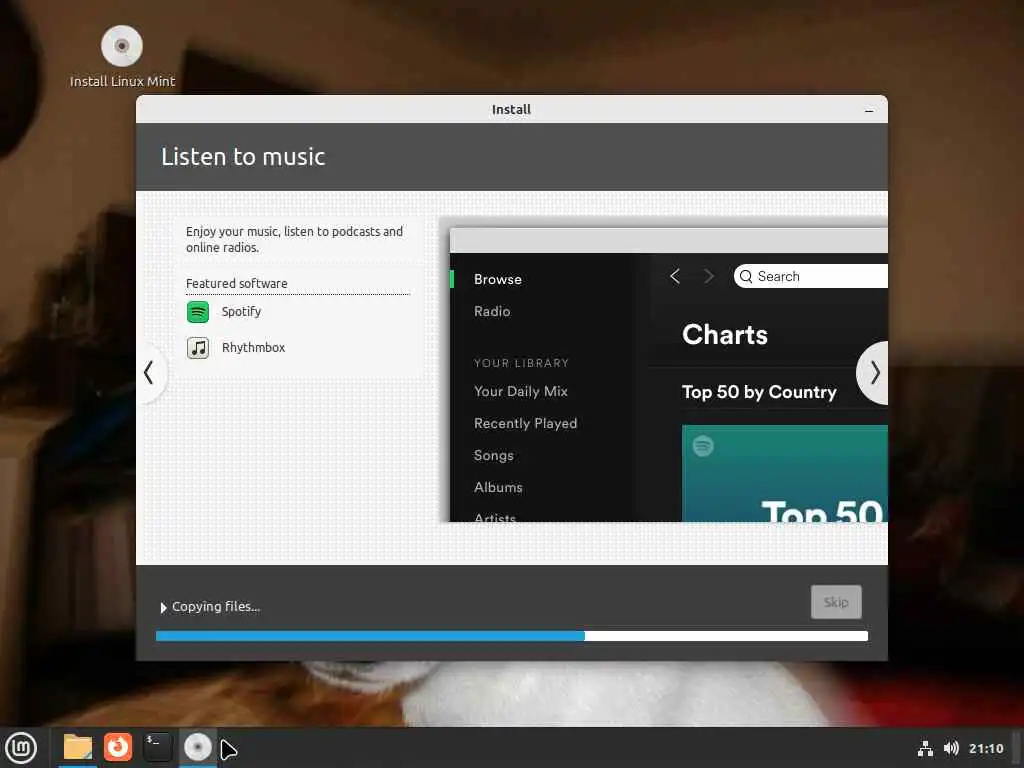Click the Charts heading in the screenshot

coord(724,334)
